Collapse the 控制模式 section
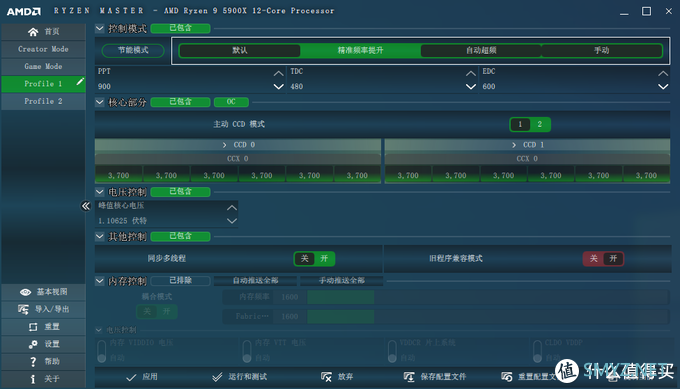Image resolution: width=680 pixels, height=389 pixels. (100, 29)
